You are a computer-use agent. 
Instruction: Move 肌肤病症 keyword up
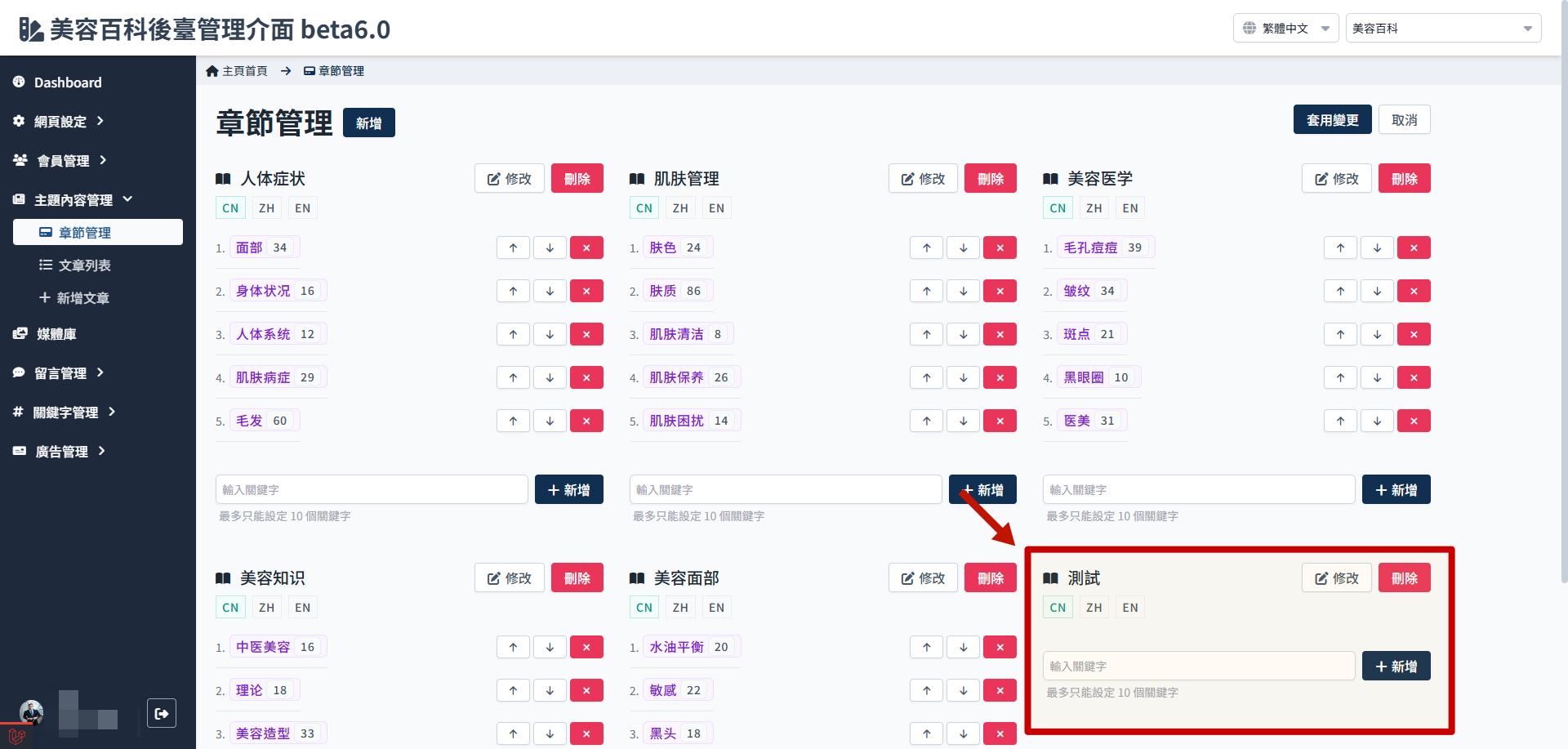point(513,377)
